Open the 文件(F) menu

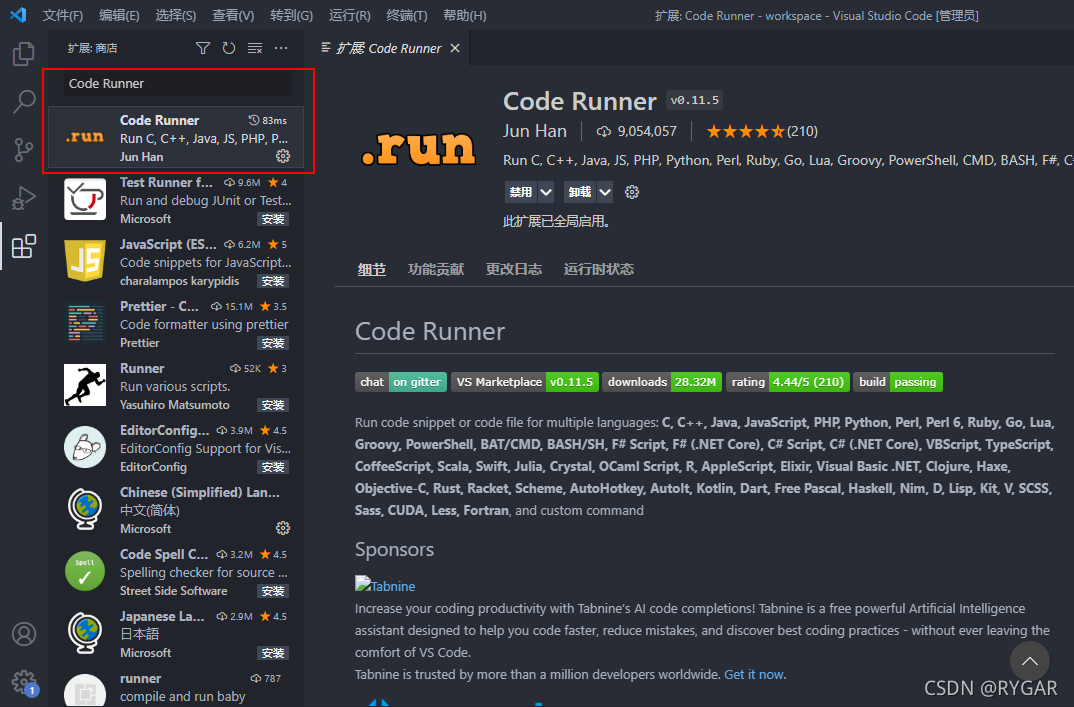coord(63,15)
